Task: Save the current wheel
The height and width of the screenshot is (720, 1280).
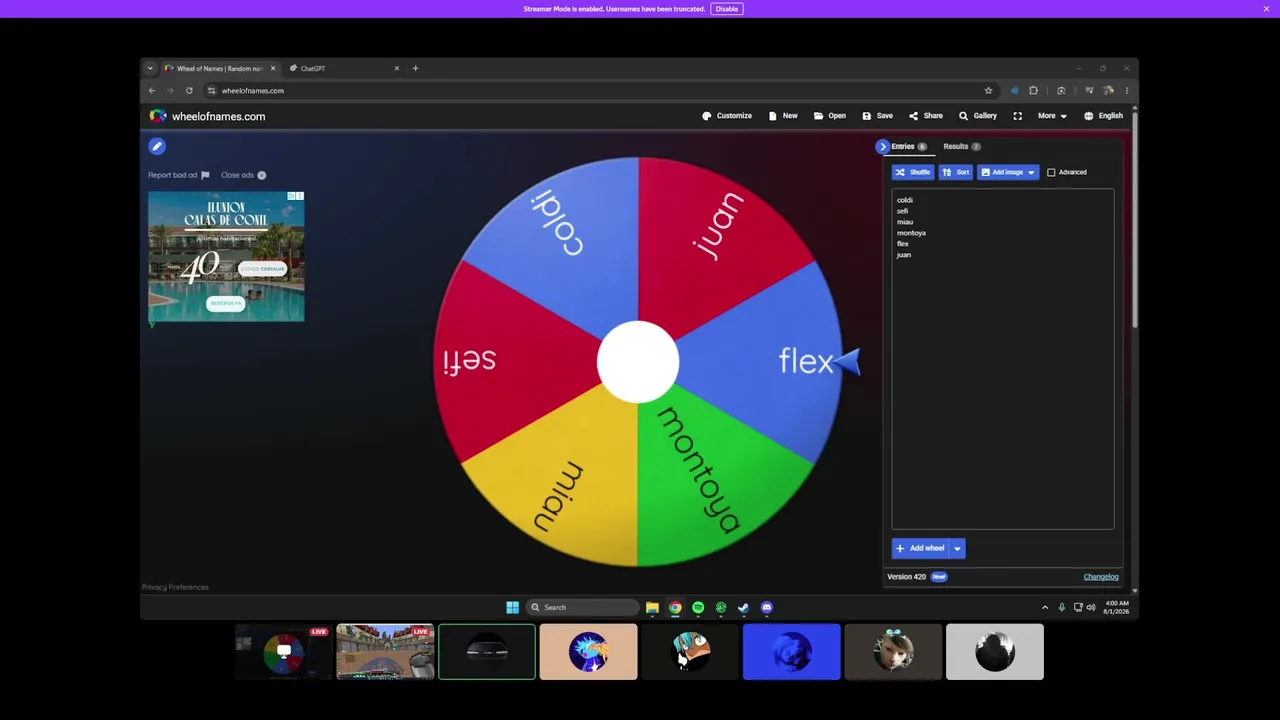Action: pyautogui.click(x=878, y=116)
